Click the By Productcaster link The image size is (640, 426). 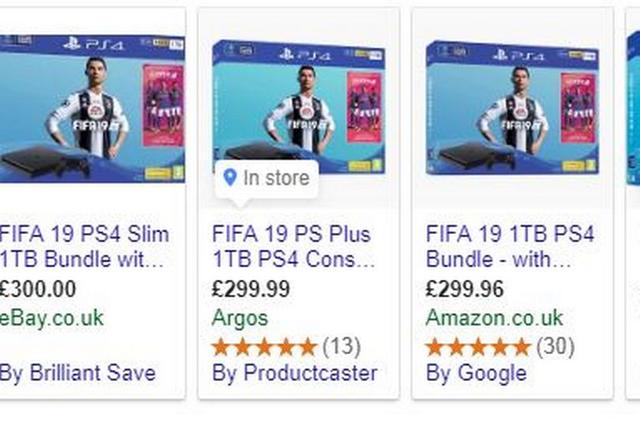(x=295, y=373)
